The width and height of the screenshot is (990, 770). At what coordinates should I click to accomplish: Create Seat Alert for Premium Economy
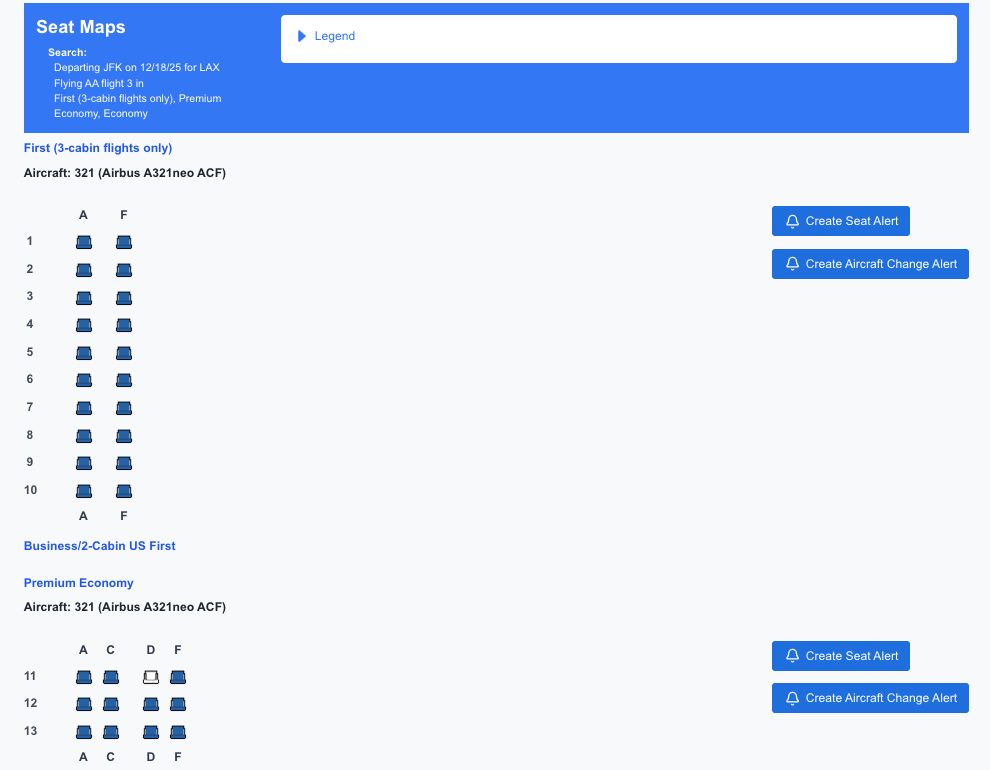click(x=840, y=656)
